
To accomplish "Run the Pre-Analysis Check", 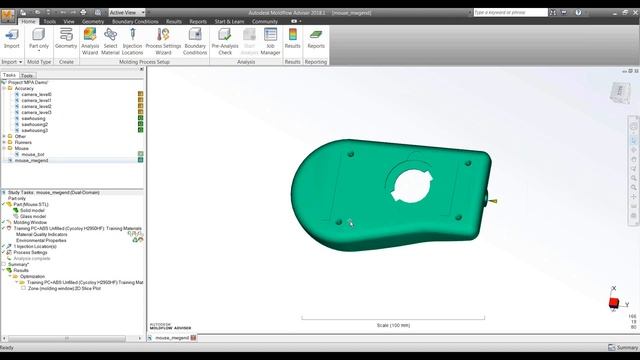I will pyautogui.click(x=225, y=41).
